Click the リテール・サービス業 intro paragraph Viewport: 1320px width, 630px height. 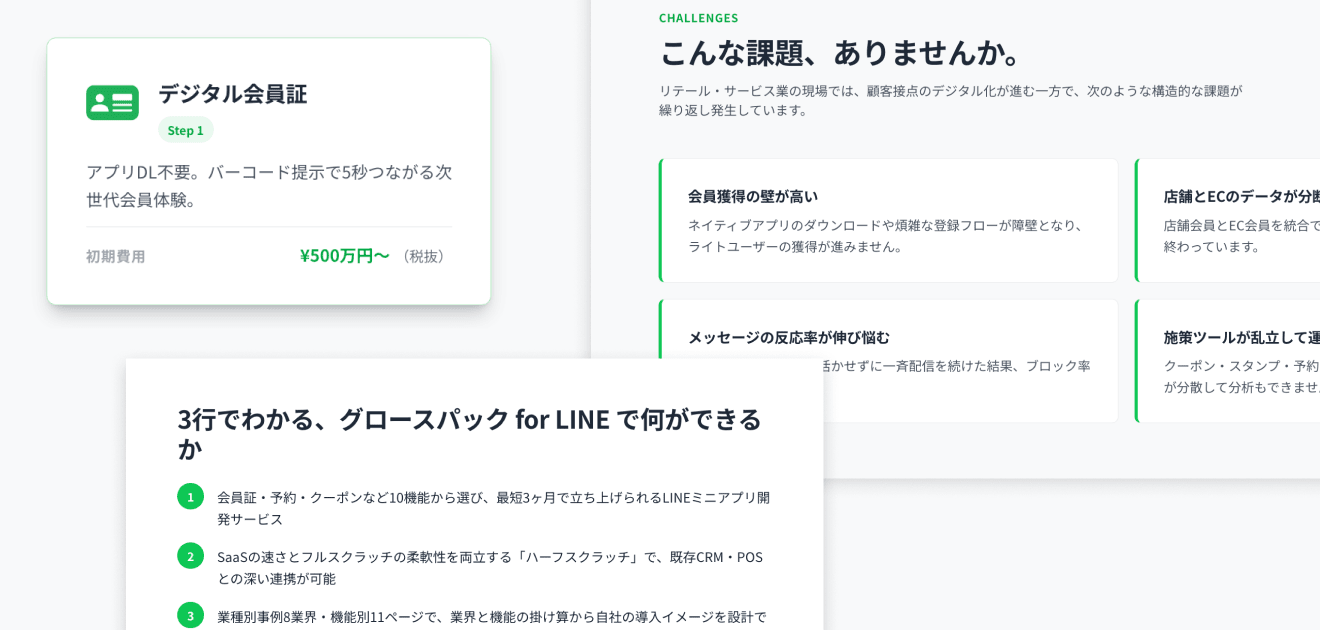pyautogui.click(x=951, y=100)
